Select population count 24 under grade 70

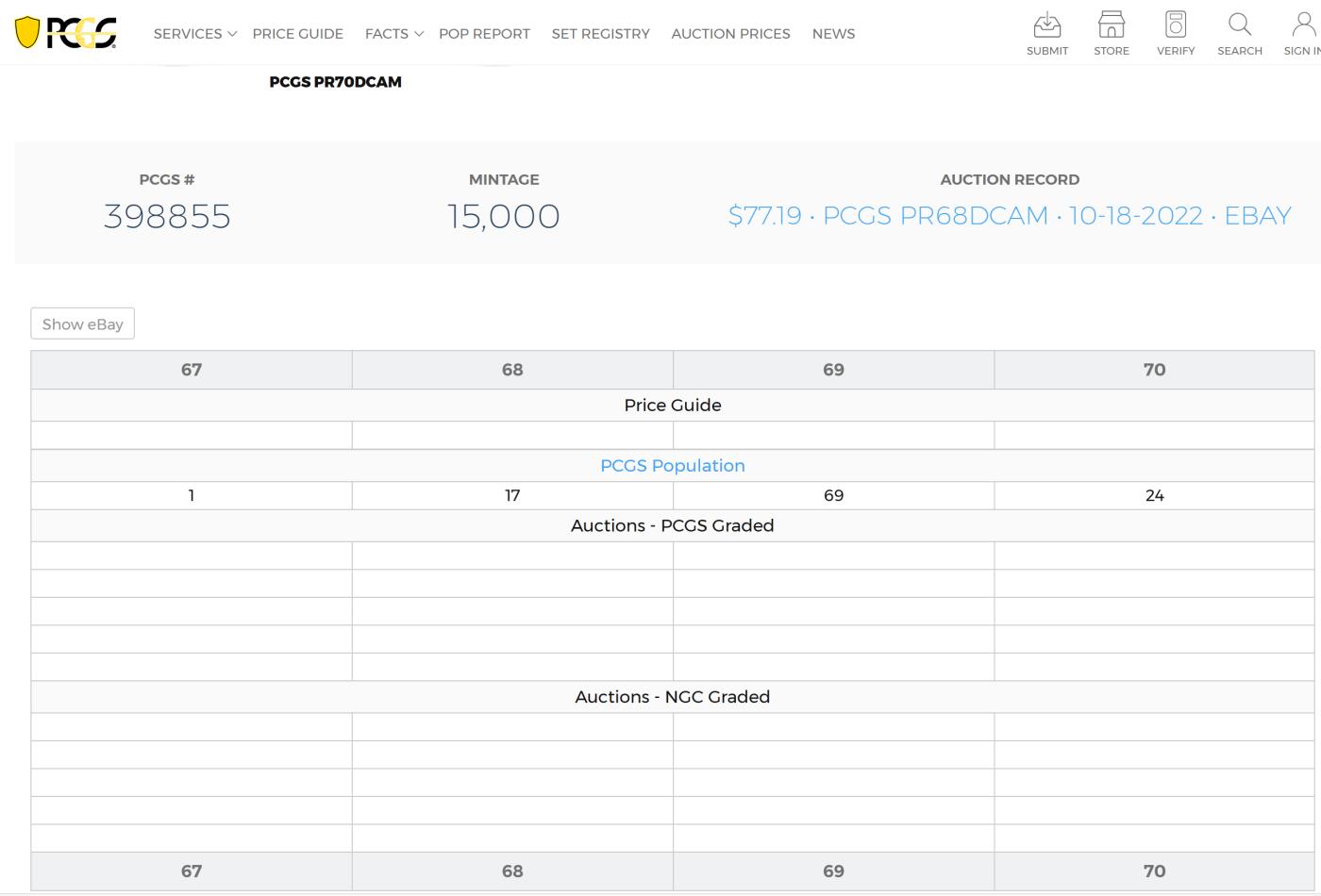(x=1154, y=495)
